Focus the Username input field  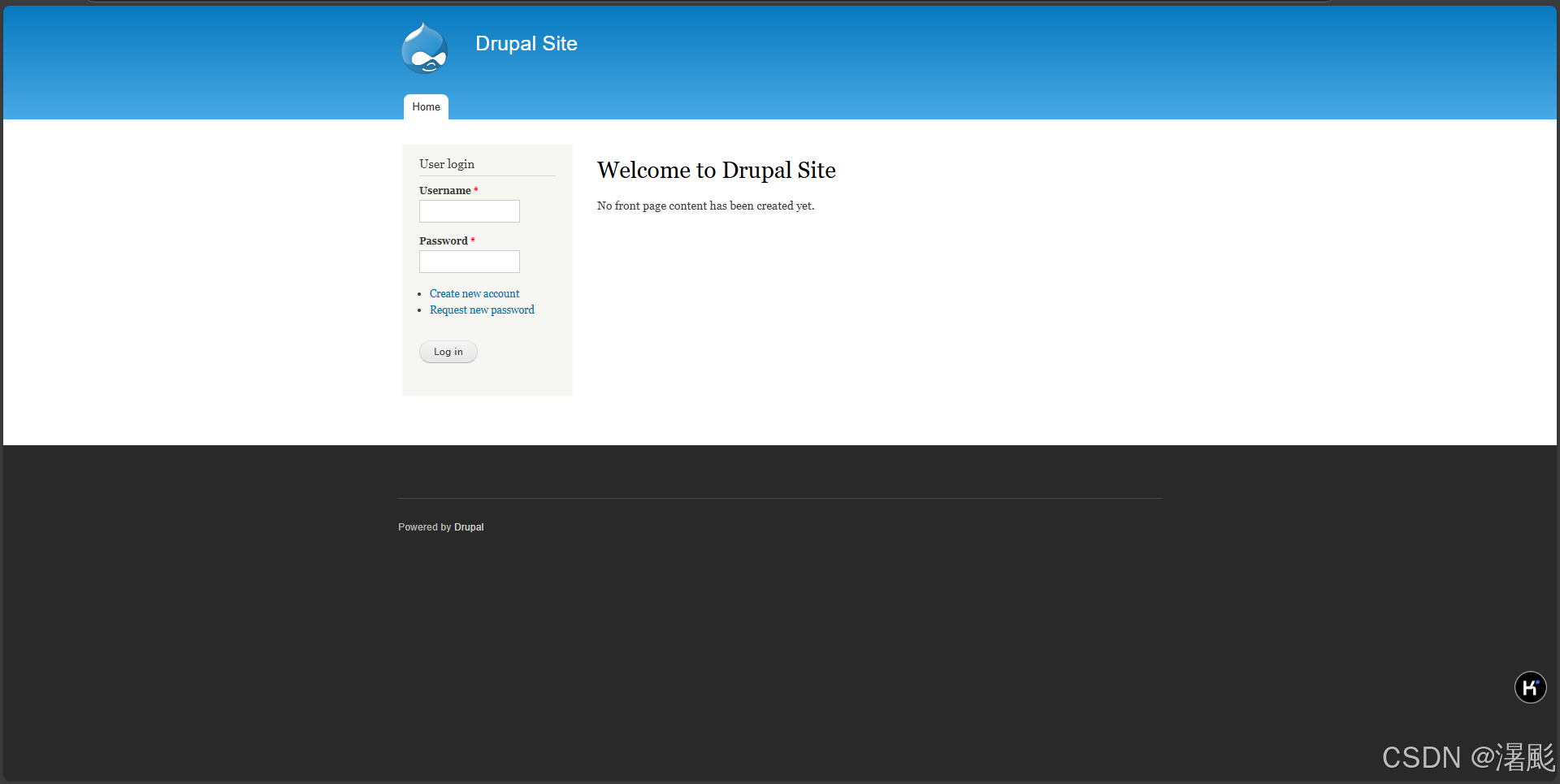(470, 211)
